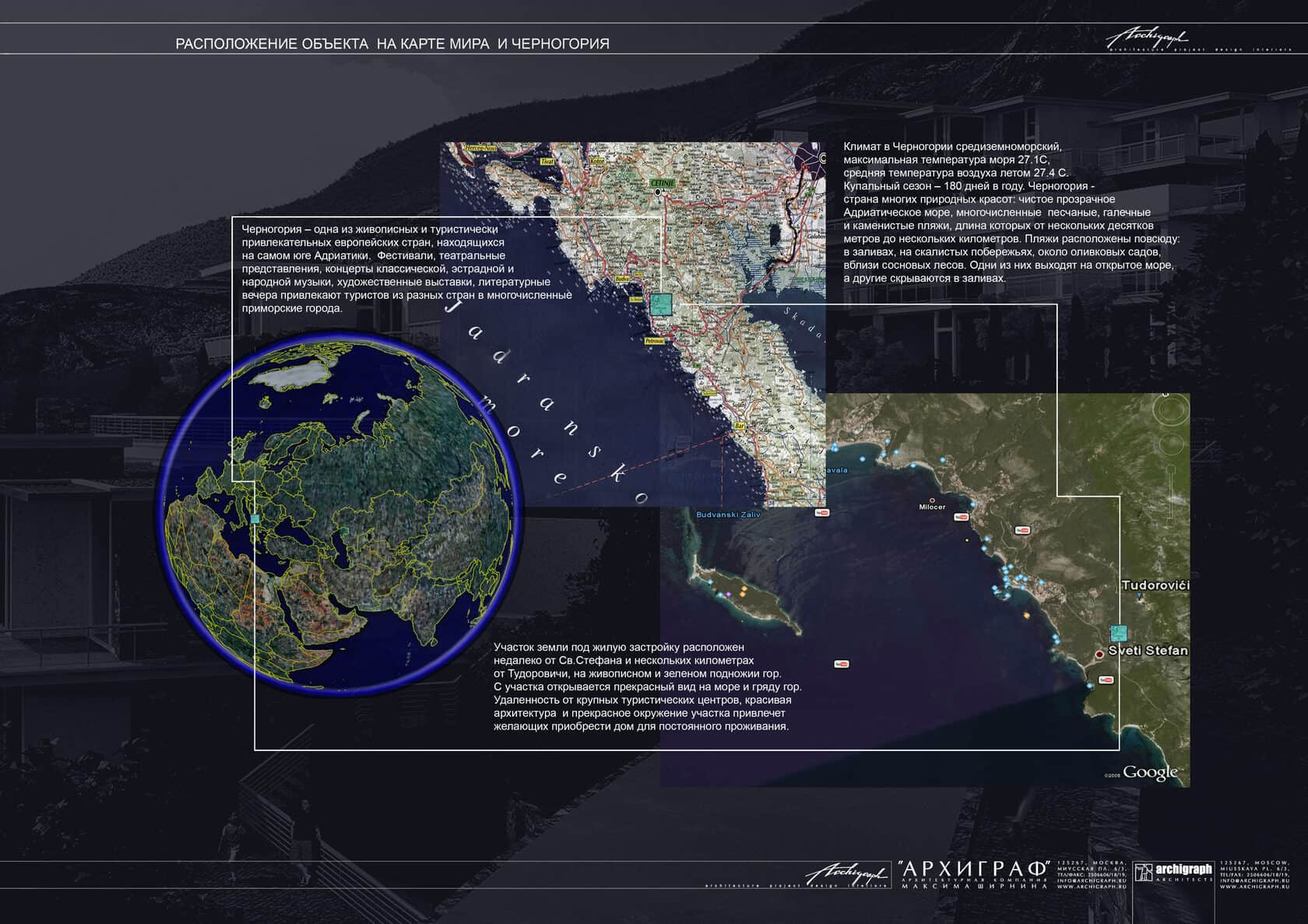Click the small marker under Tudorovići label
Screen dimensions: 1308x924
[1139, 596]
